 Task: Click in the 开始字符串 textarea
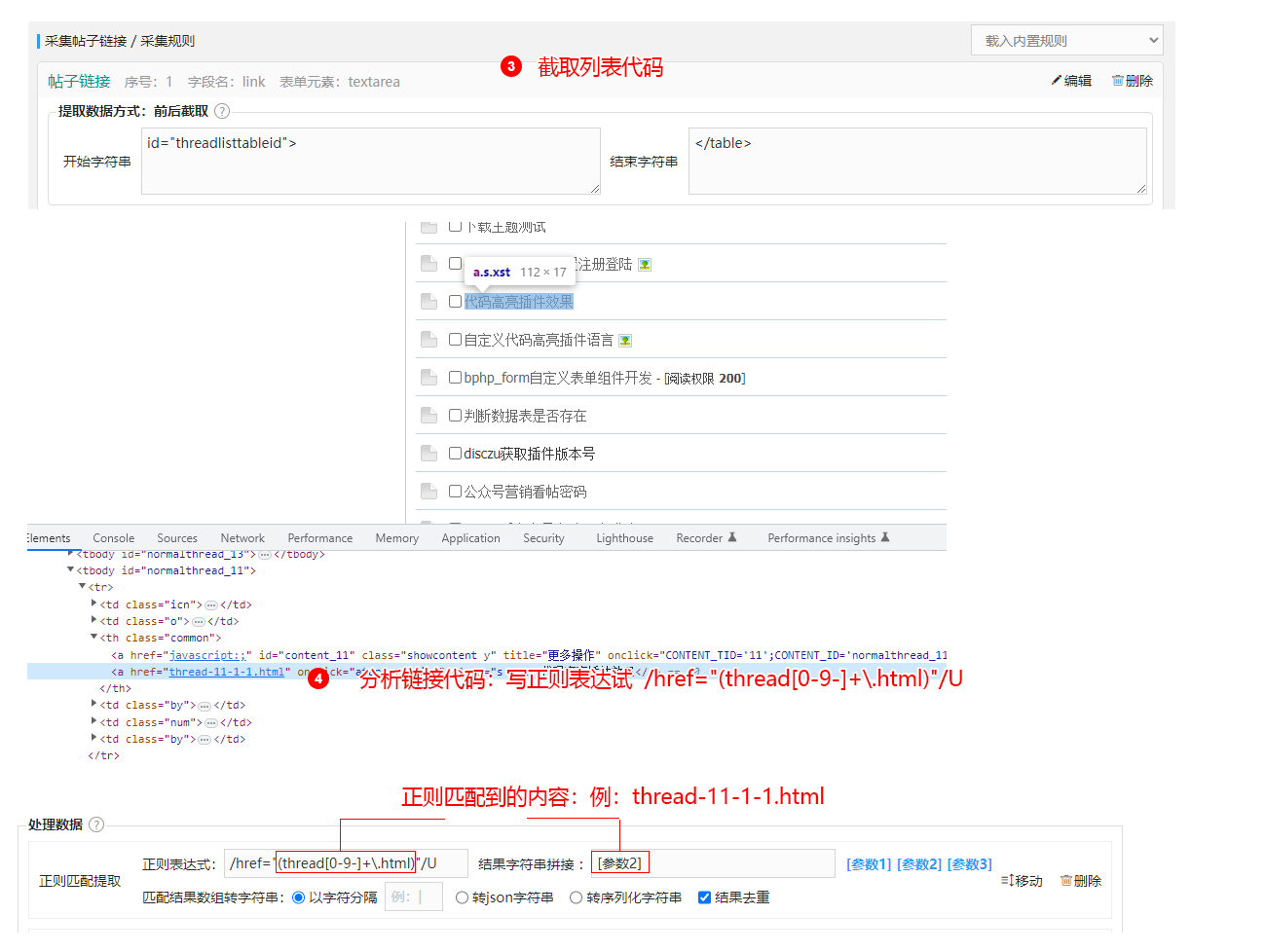pyautogui.click(x=371, y=161)
